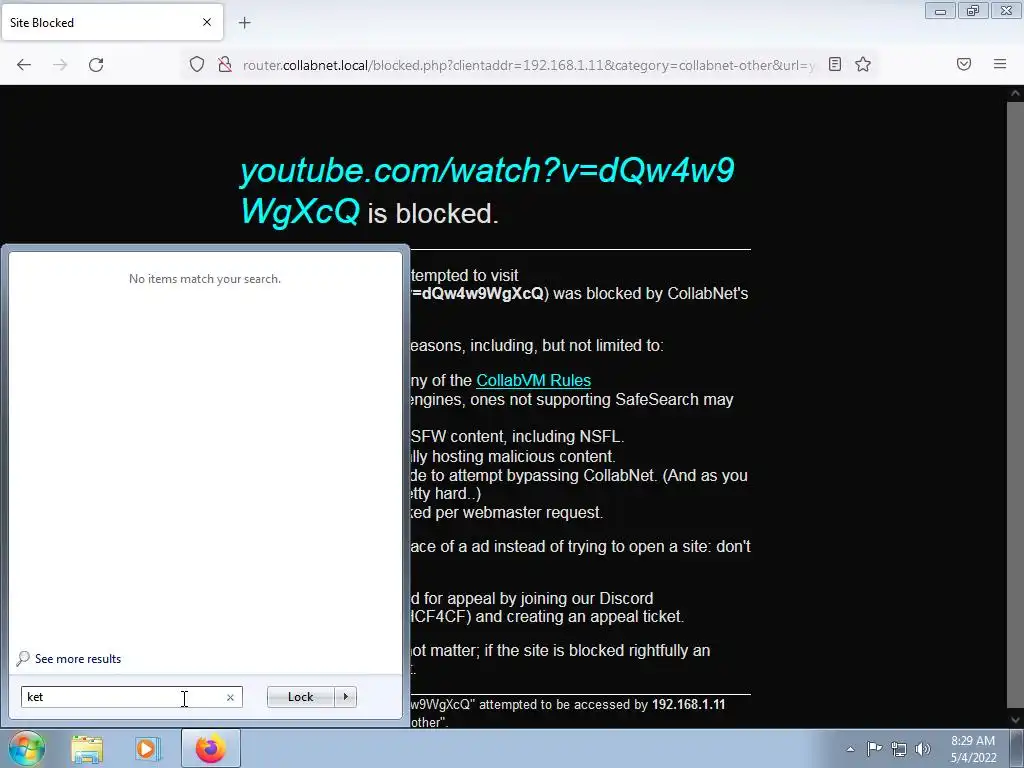Switch to Firefox in the taskbar

tap(210, 749)
